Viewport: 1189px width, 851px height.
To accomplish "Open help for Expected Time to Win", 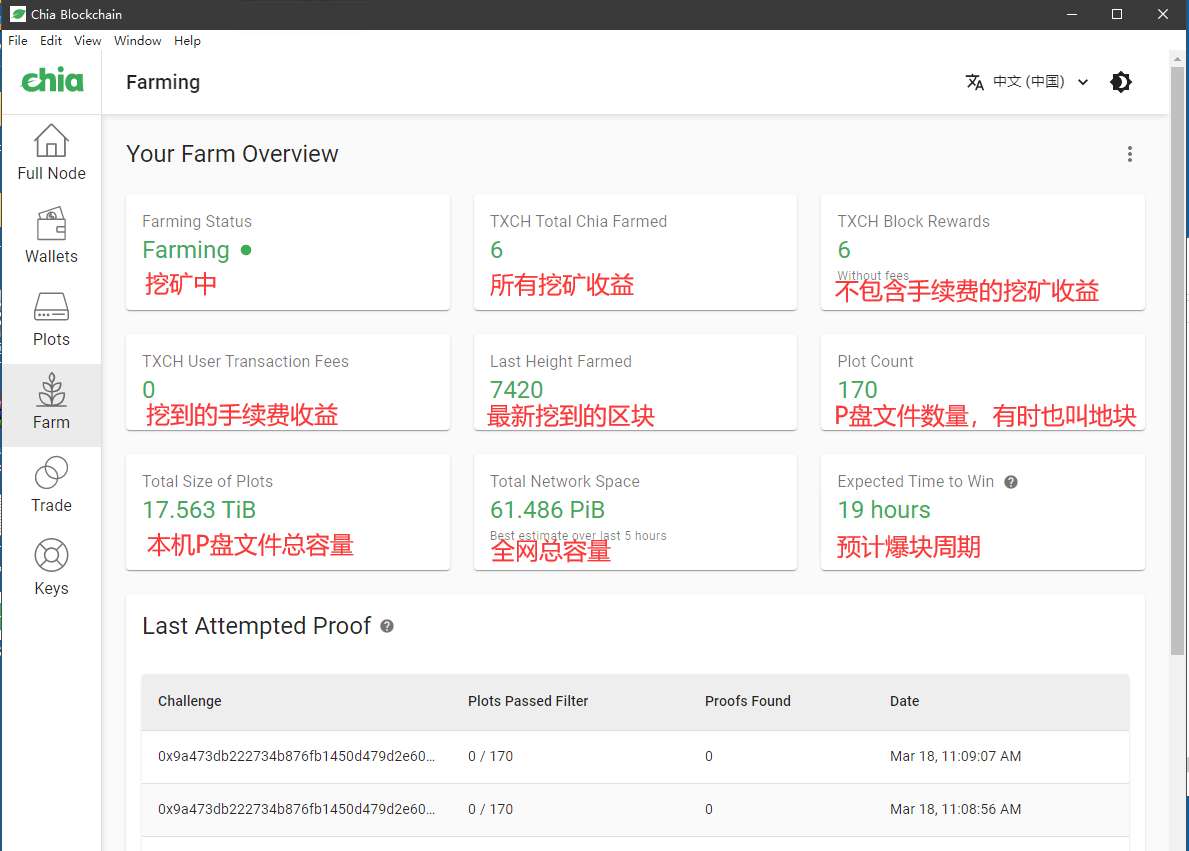I will [1010, 481].
